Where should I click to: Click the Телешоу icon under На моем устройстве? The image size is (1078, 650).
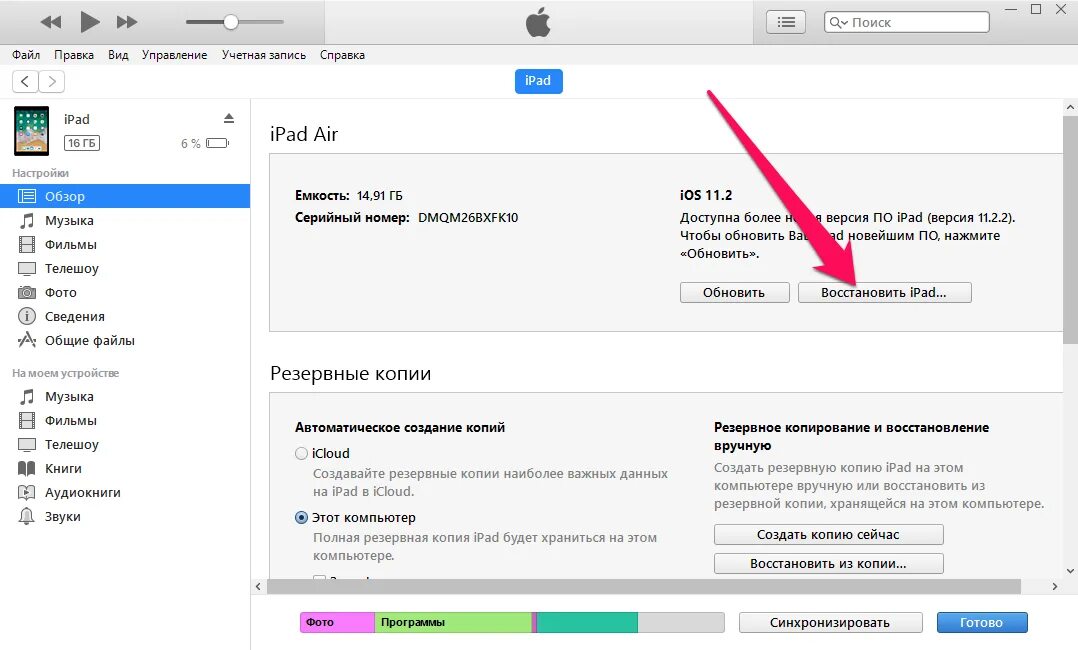tap(27, 444)
